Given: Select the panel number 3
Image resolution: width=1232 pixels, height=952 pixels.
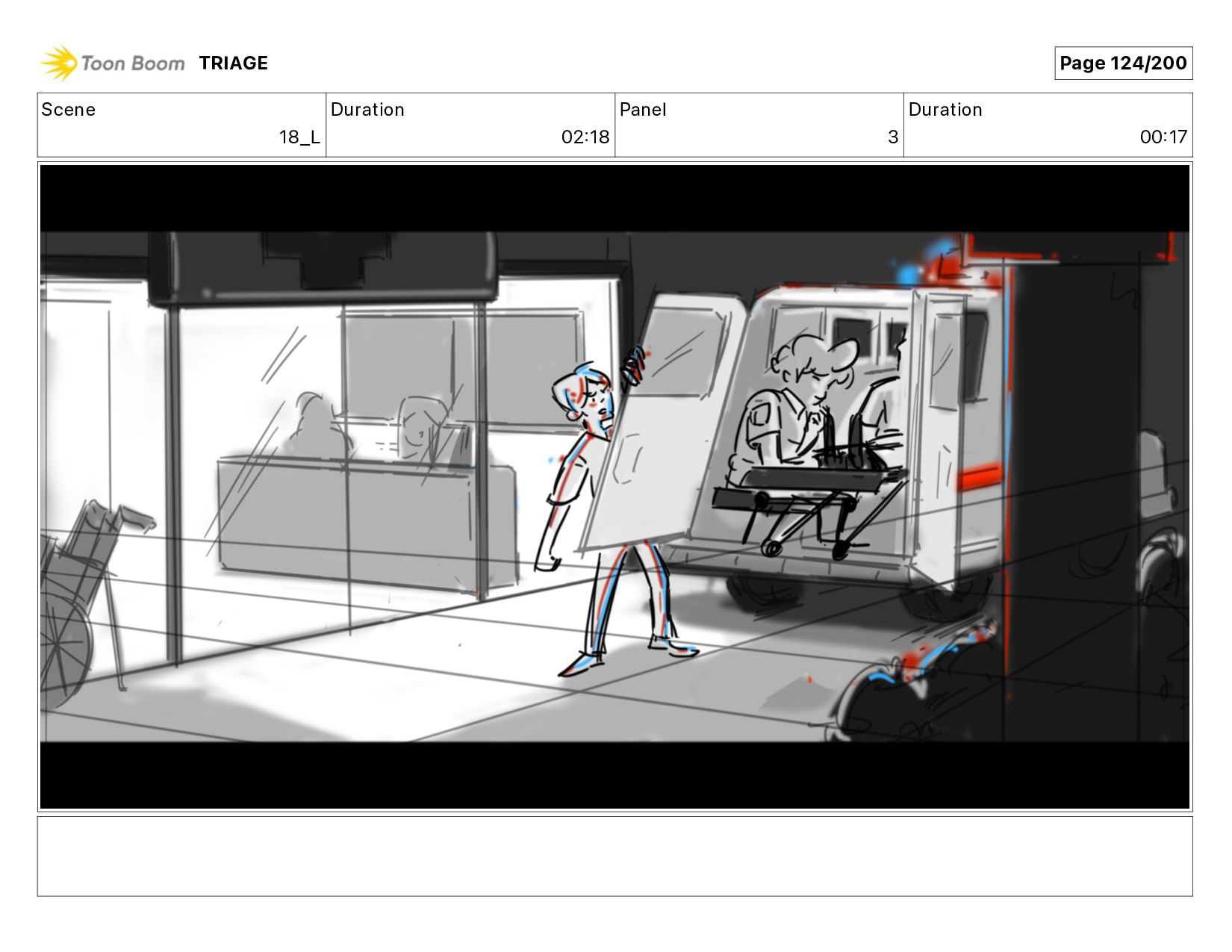Looking at the screenshot, I should [x=893, y=137].
